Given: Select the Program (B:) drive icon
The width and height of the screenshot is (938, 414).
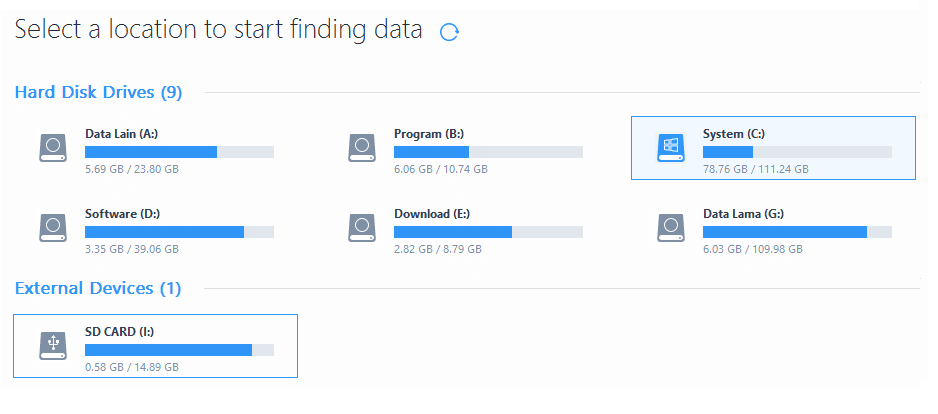Looking at the screenshot, I should click(x=362, y=148).
